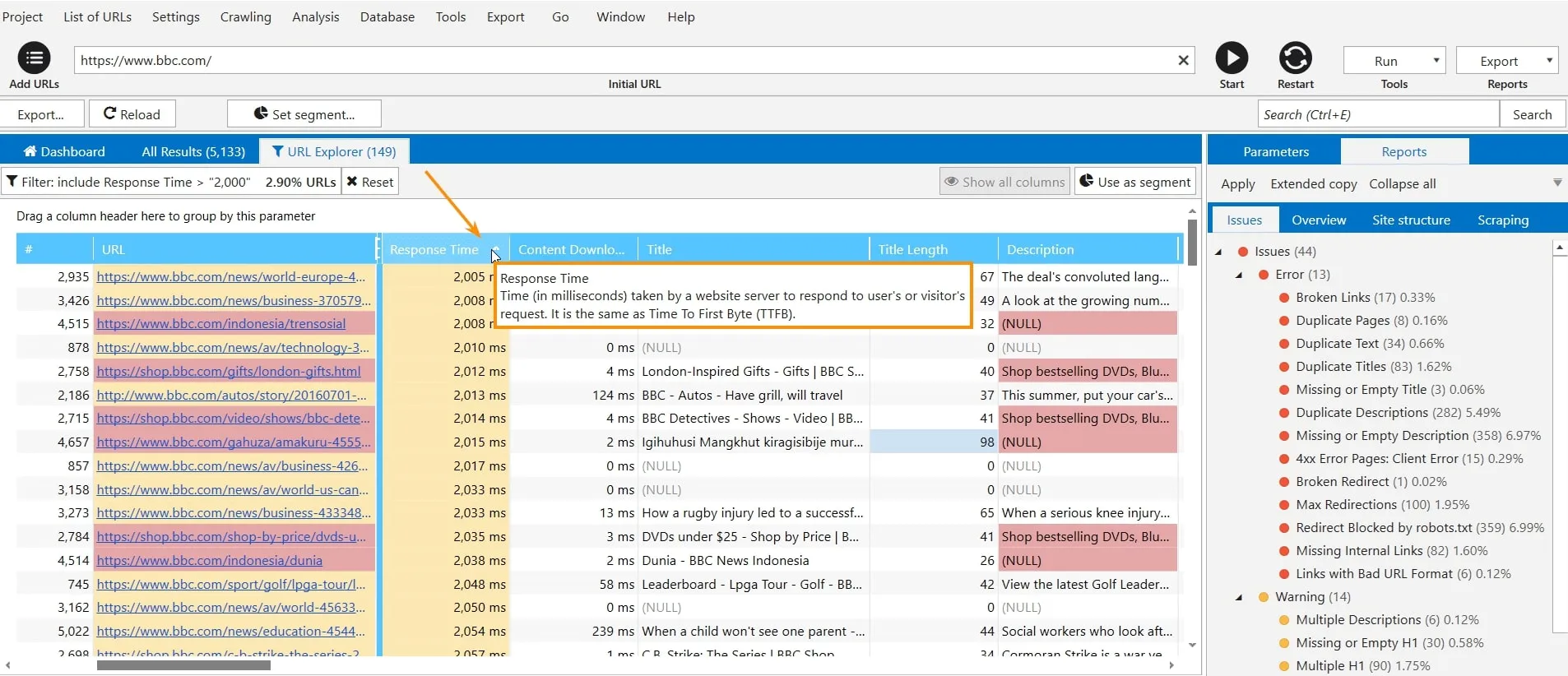This screenshot has height=676, width=1568.
Task: Collapse the Error (13) tree node
Action: point(1240,275)
